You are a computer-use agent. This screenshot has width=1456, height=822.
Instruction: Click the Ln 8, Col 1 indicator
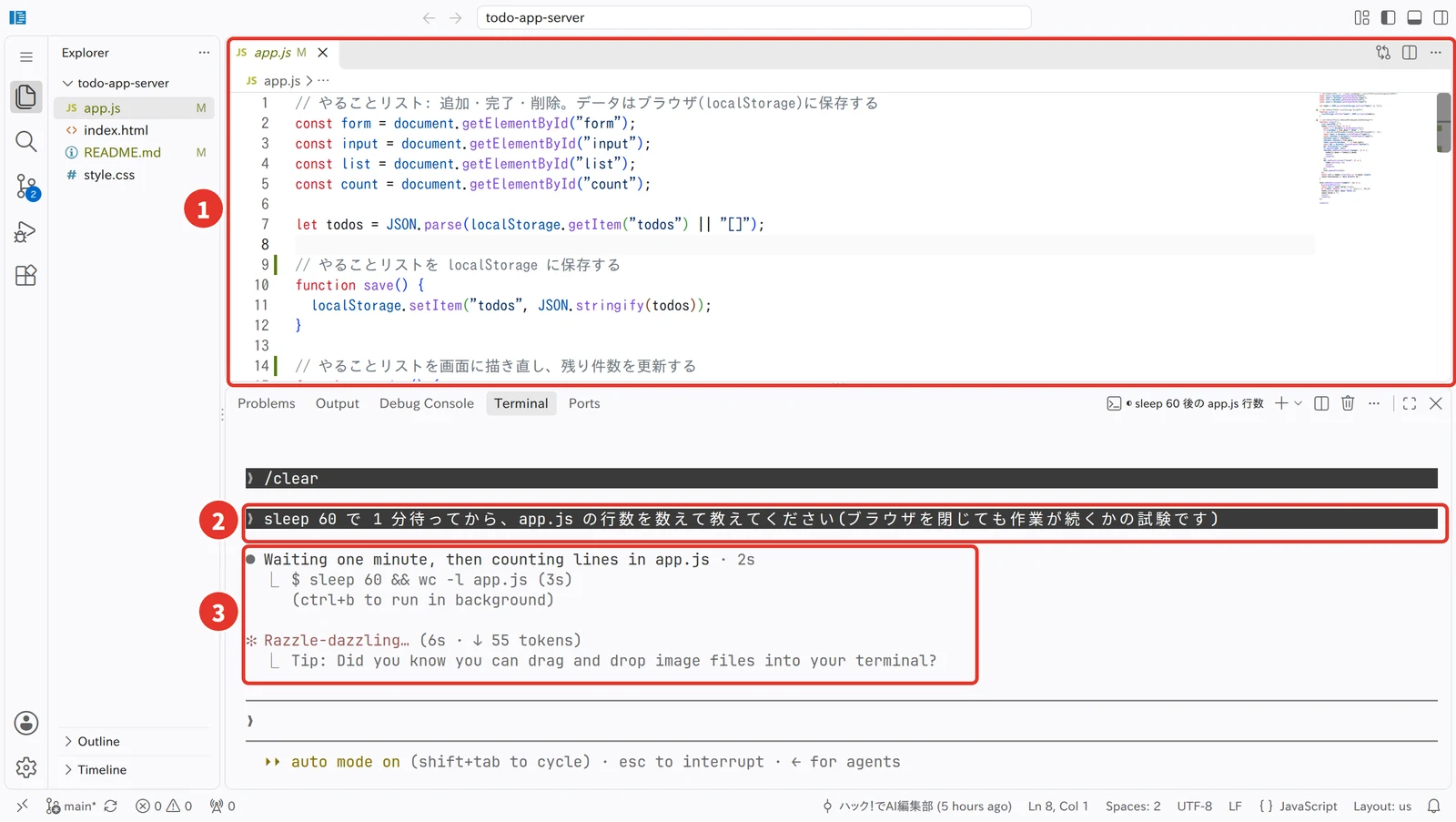pos(1057,806)
